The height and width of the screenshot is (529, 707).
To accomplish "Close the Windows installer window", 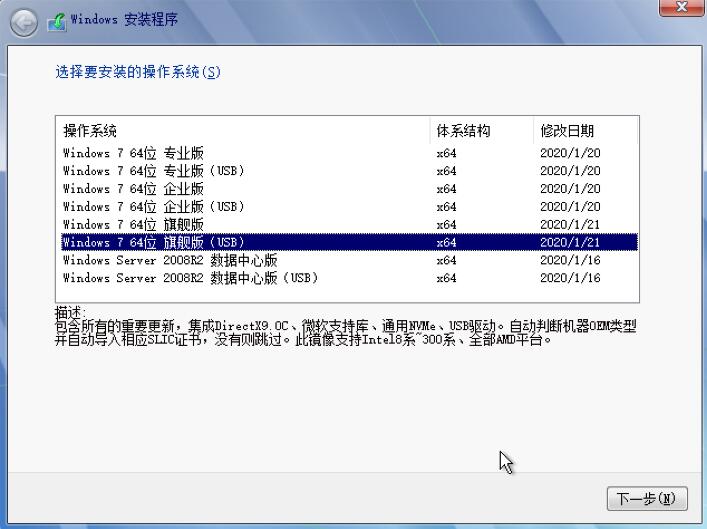I will pos(680,7).
